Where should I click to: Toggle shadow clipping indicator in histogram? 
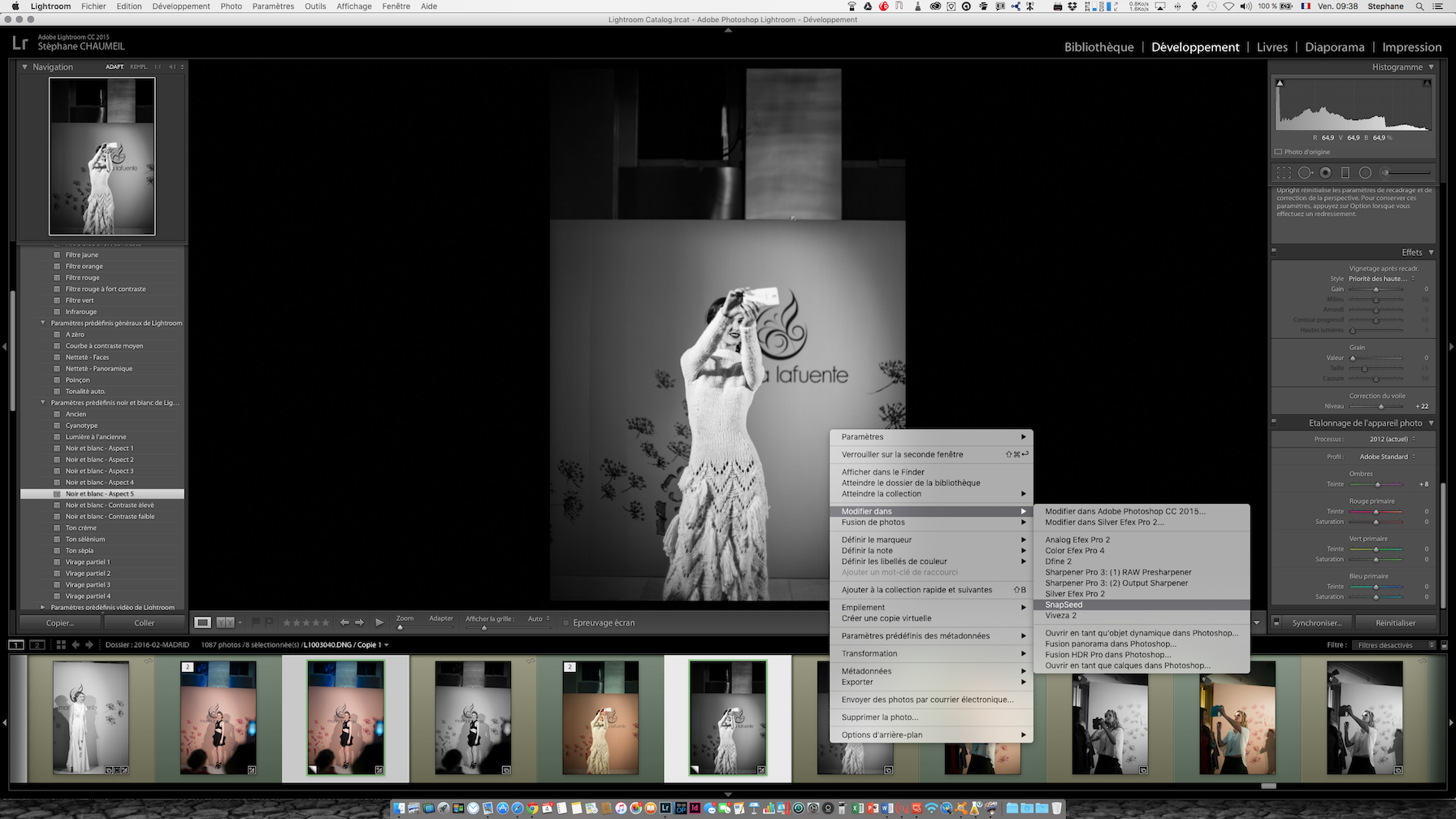[x=1280, y=83]
